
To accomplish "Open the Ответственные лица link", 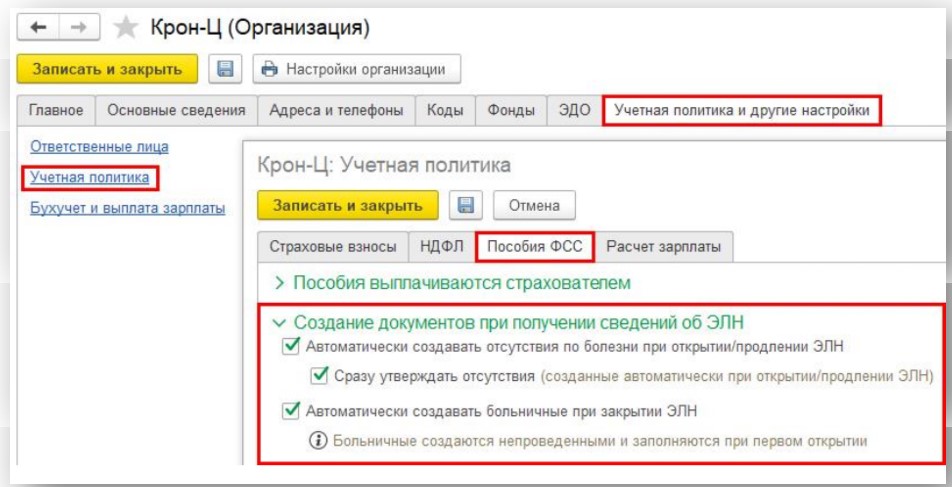I will pyautogui.click(x=99, y=146).
